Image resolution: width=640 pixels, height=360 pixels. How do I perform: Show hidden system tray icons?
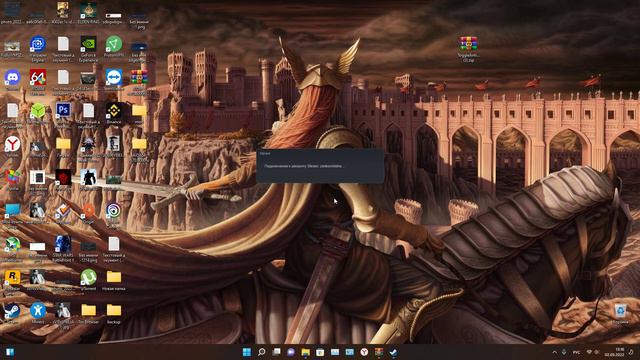pos(554,352)
